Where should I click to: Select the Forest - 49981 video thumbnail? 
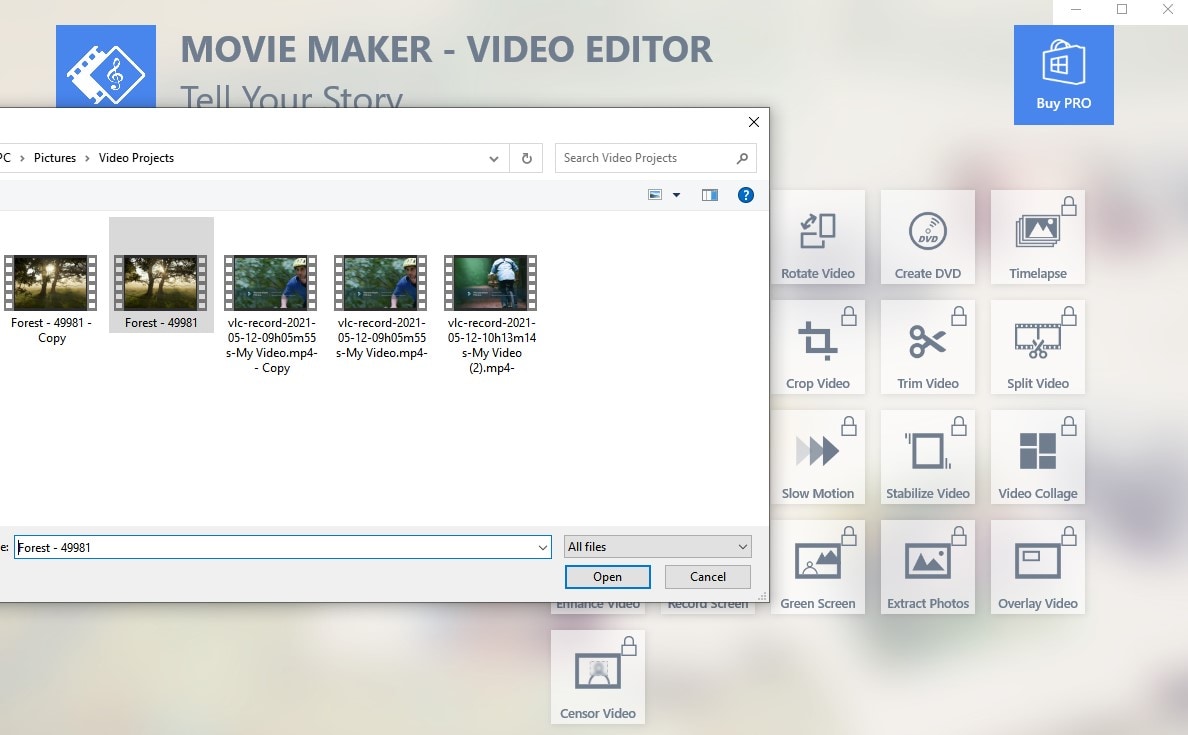click(x=161, y=283)
